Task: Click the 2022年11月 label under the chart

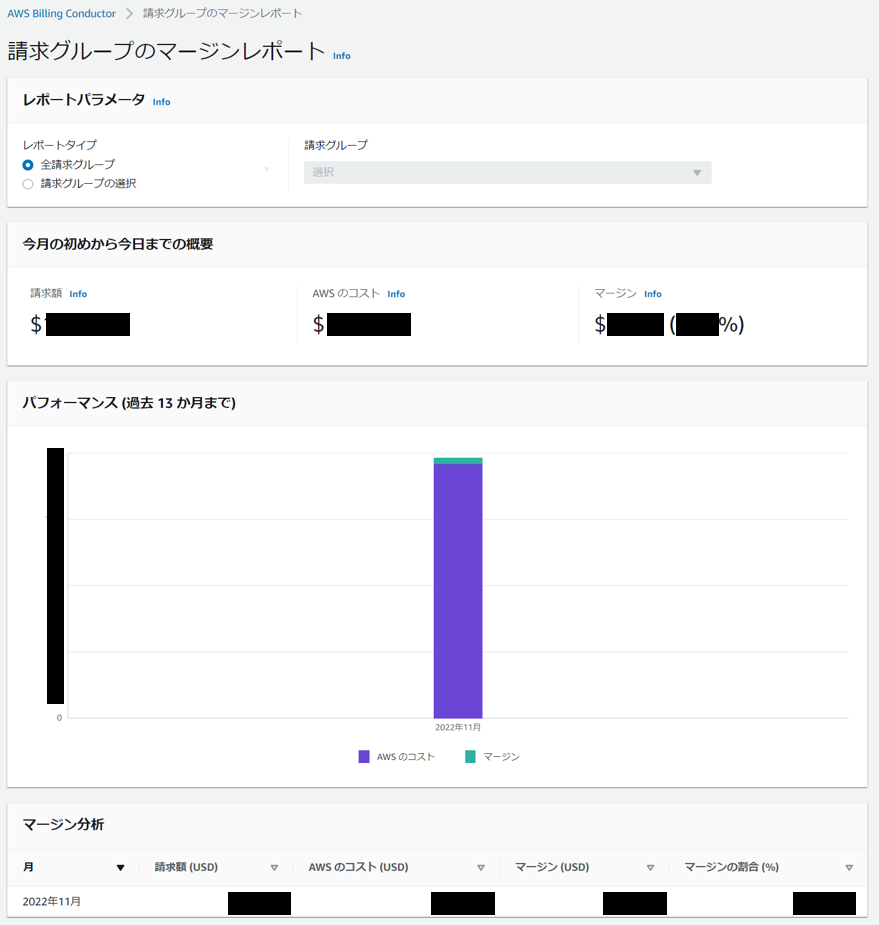Action: pos(457,727)
